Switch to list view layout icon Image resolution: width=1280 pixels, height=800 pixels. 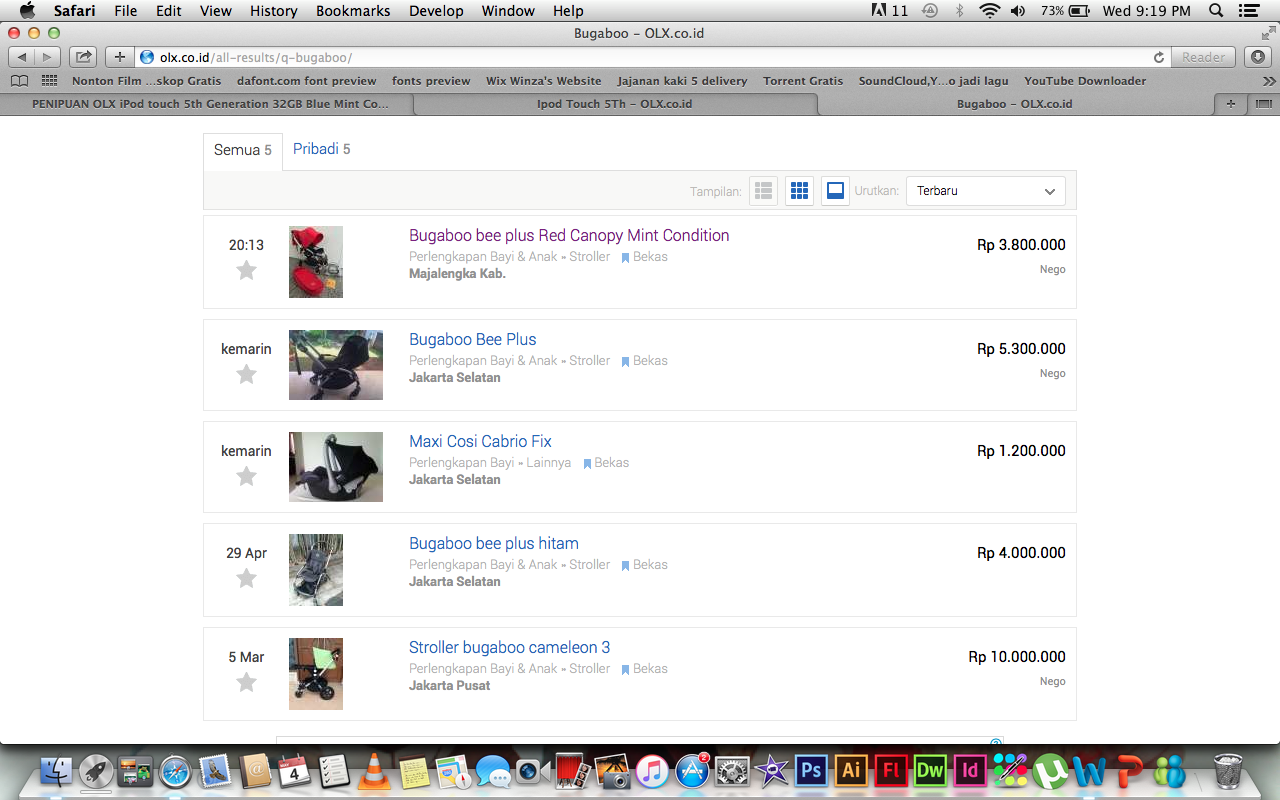(764, 191)
